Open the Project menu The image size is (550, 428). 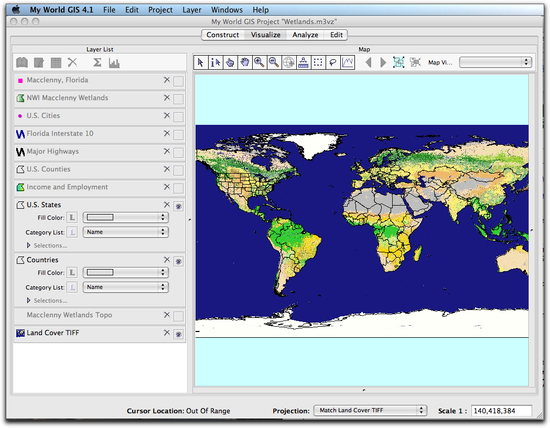(x=160, y=10)
